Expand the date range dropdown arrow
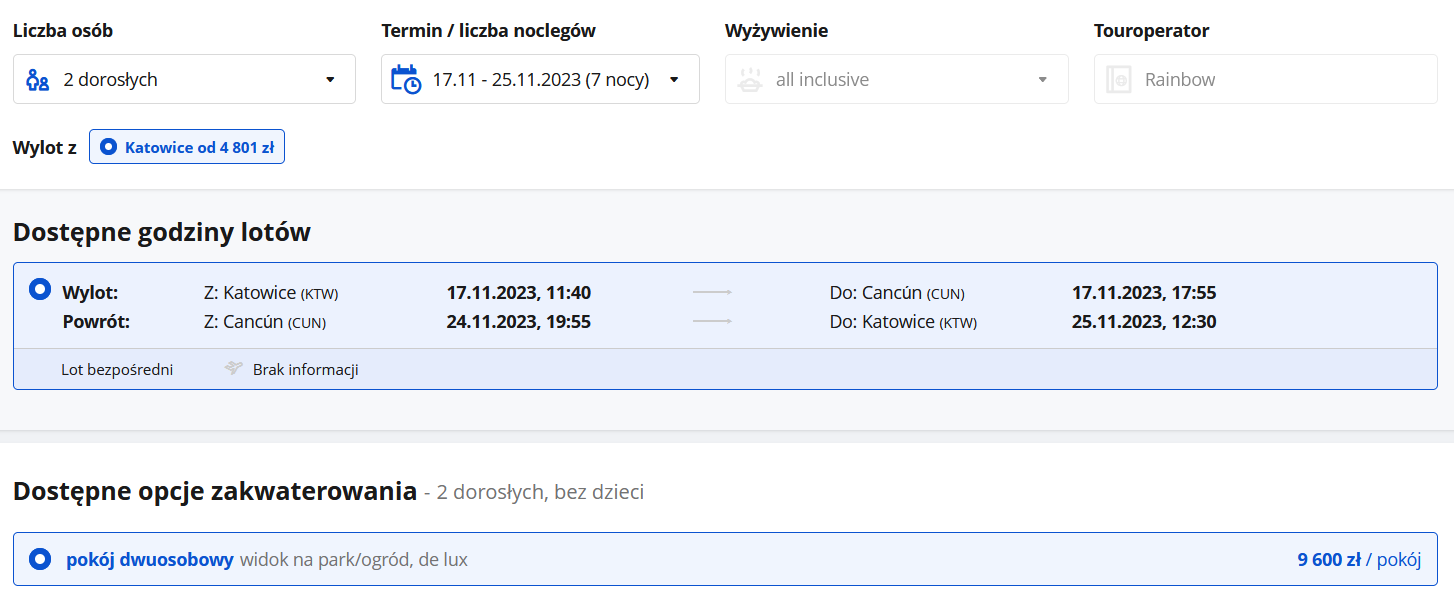Viewport: 1454px width, 610px height. [674, 80]
